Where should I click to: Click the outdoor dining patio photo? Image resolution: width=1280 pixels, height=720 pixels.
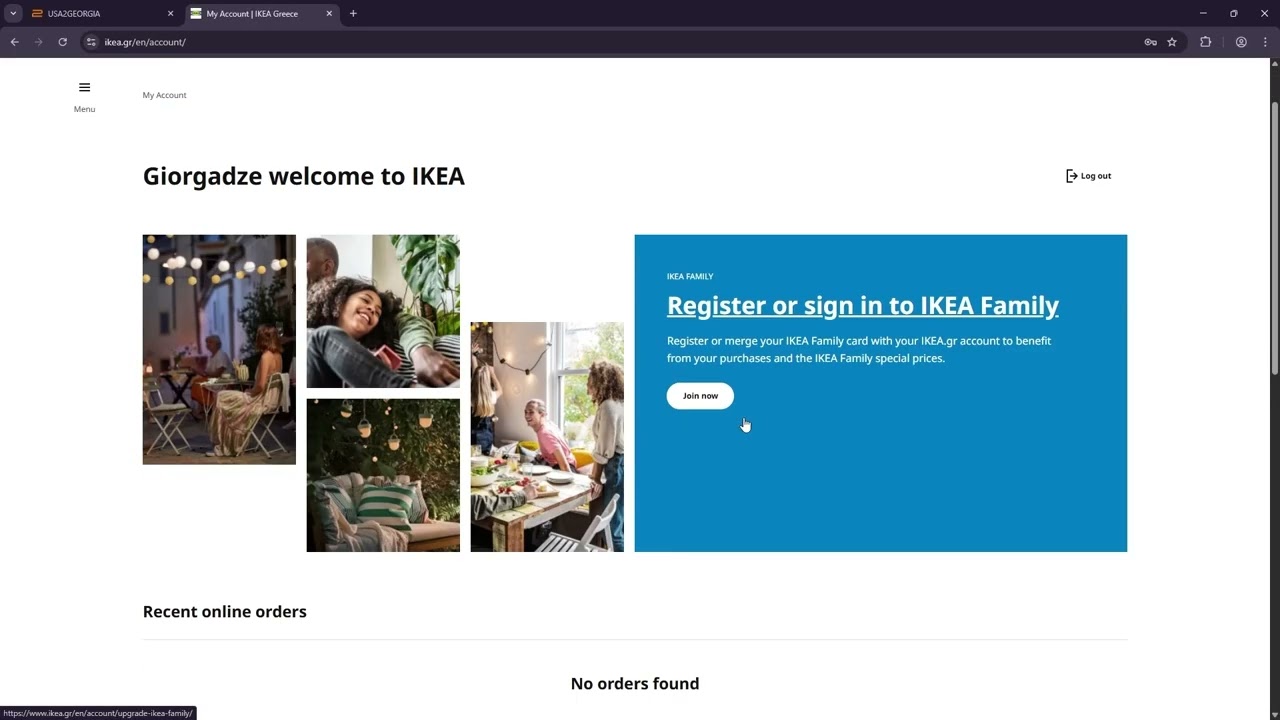[219, 349]
